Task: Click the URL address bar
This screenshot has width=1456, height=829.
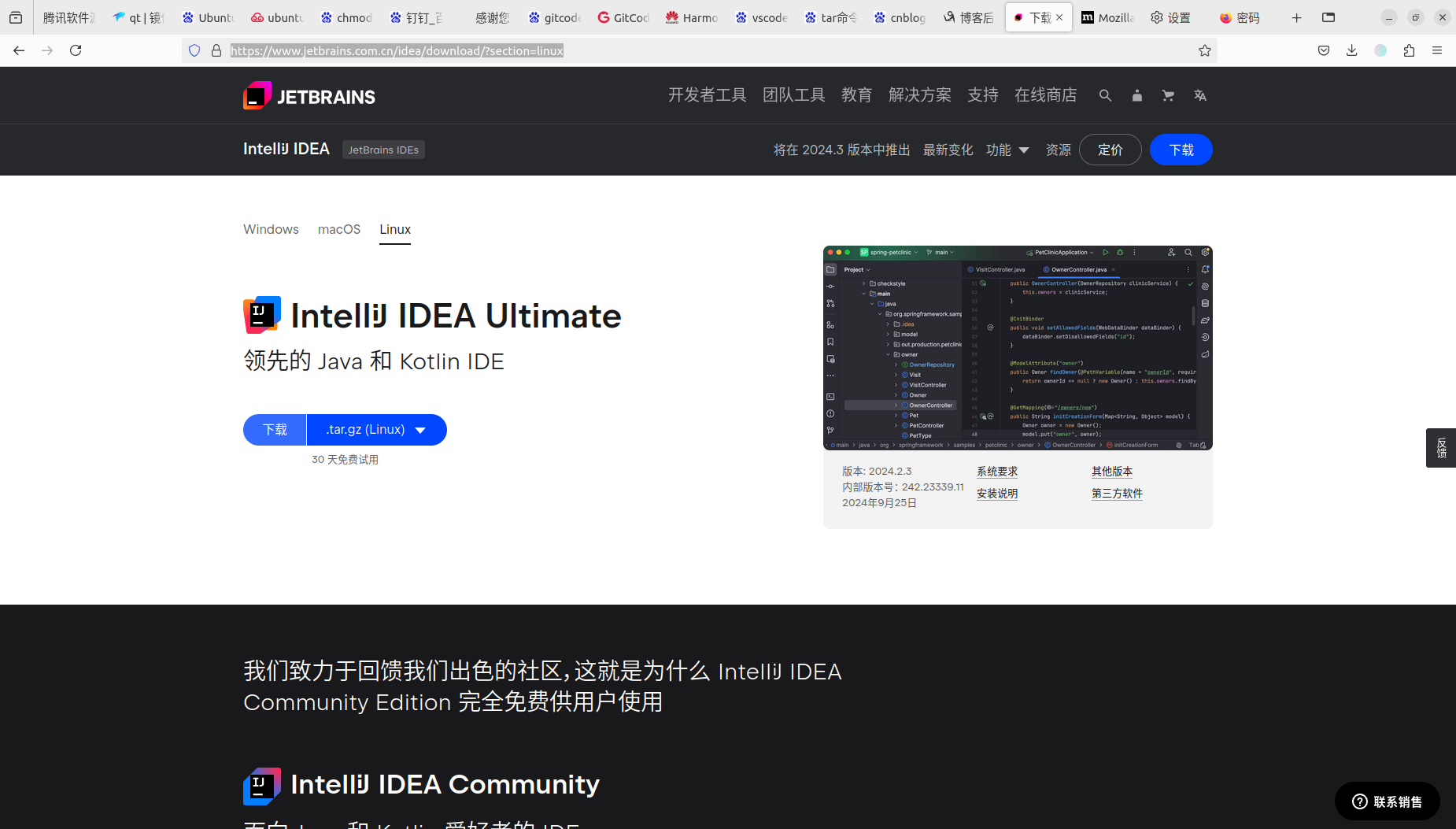Action: 700,50
